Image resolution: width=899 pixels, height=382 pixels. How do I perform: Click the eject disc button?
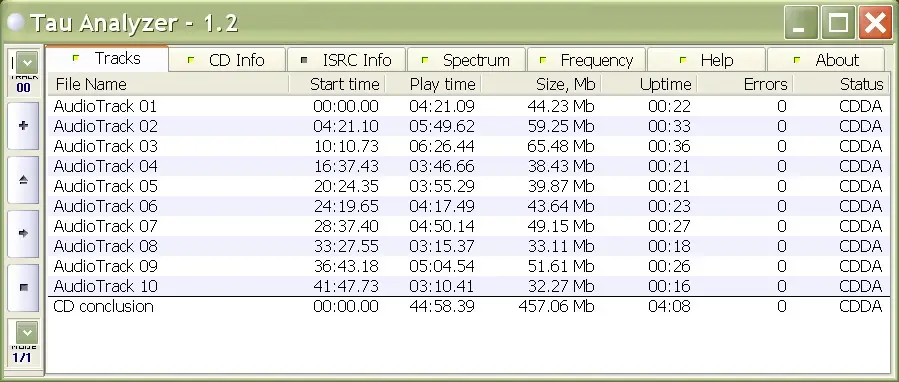pos(24,180)
